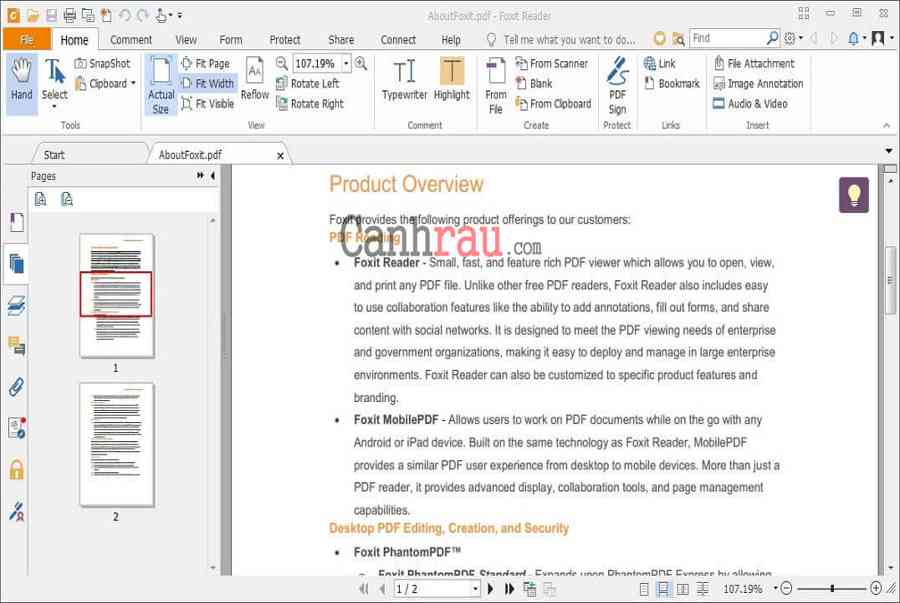Toggle Fit Width zoom mode
Image resolution: width=900 pixels, height=603 pixels.
(208, 84)
